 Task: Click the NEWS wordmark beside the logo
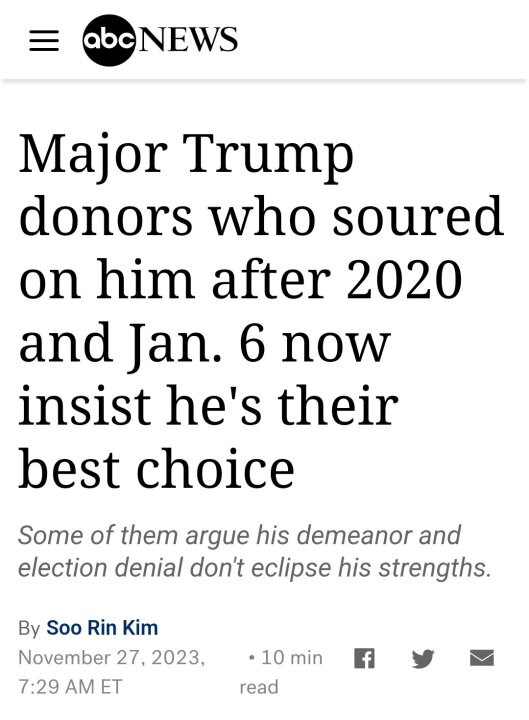click(187, 39)
